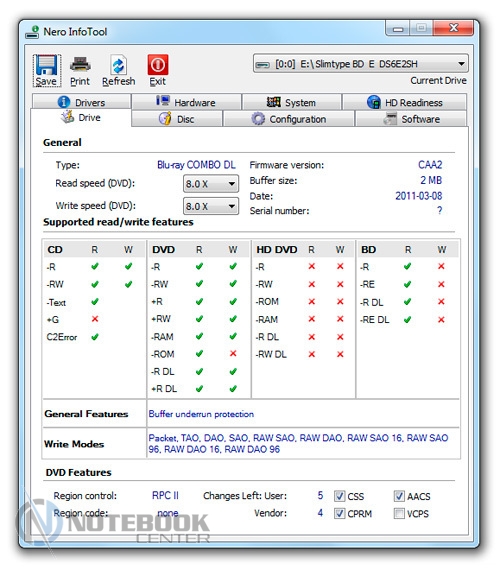Viewport: 500px width, 570px height.
Task: Open the Write speed (DVD) dropdown
Action: (x=211, y=206)
